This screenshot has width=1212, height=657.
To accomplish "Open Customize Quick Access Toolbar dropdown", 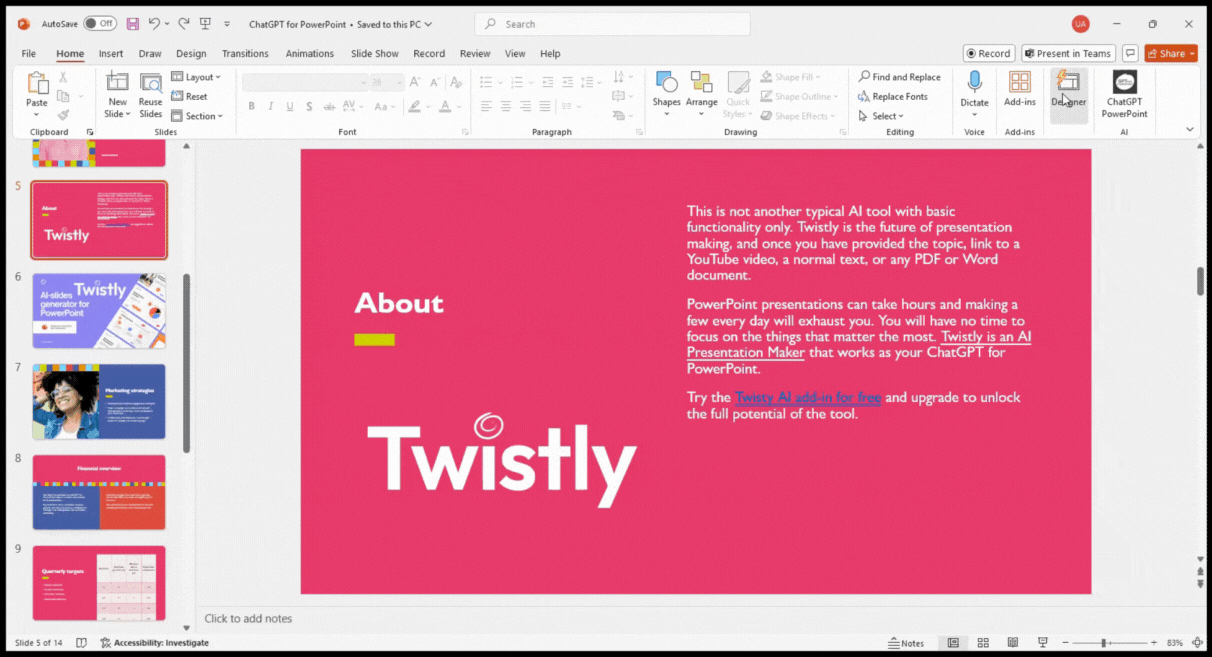I will click(x=227, y=24).
